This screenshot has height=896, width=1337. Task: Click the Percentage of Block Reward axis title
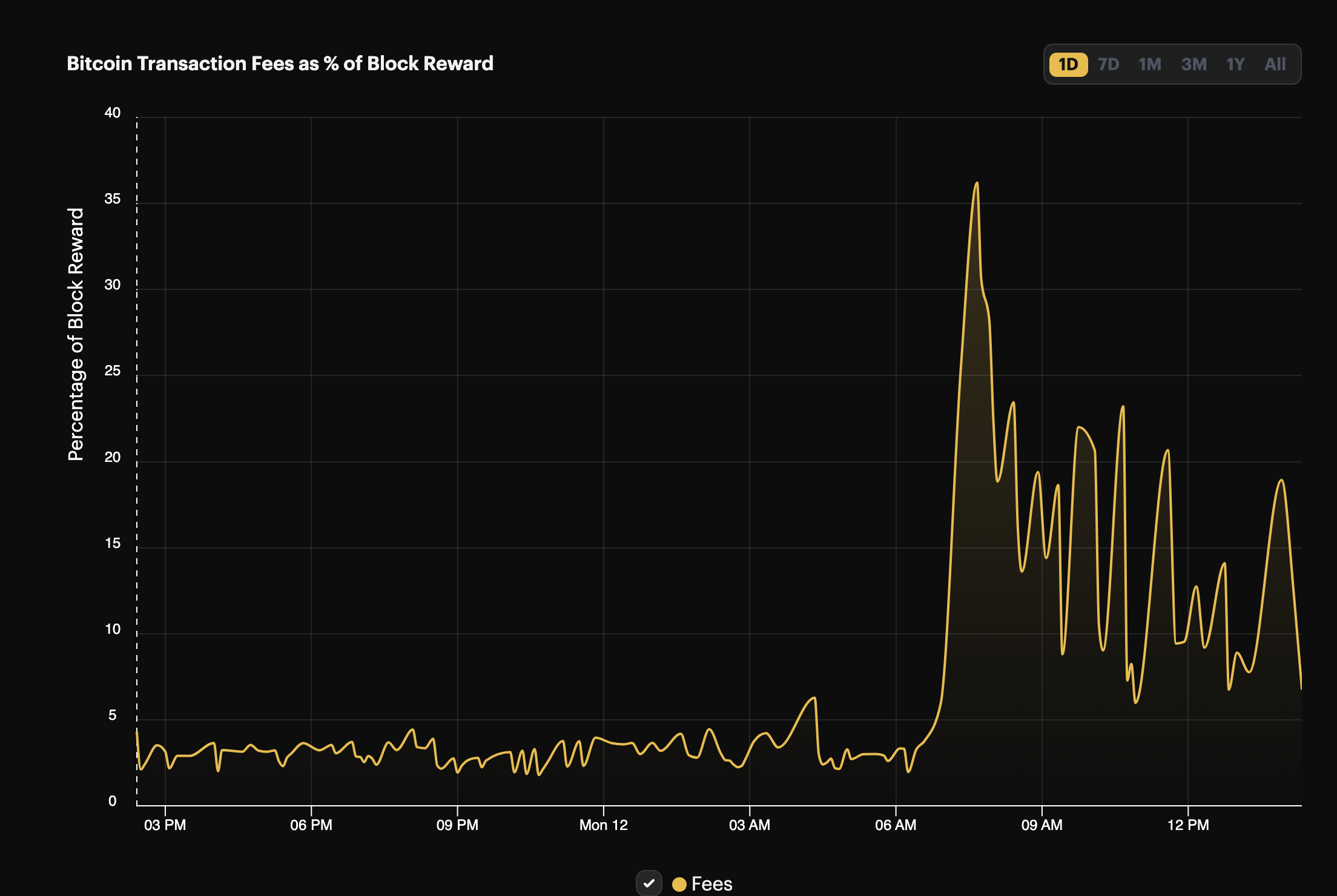pyautogui.click(x=76, y=334)
